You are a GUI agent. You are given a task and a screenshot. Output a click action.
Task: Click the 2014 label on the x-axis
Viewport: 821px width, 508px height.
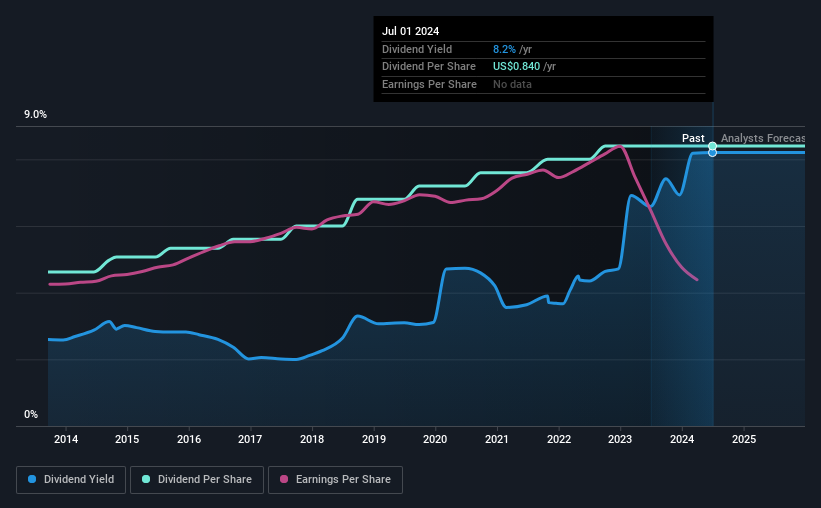click(x=66, y=439)
